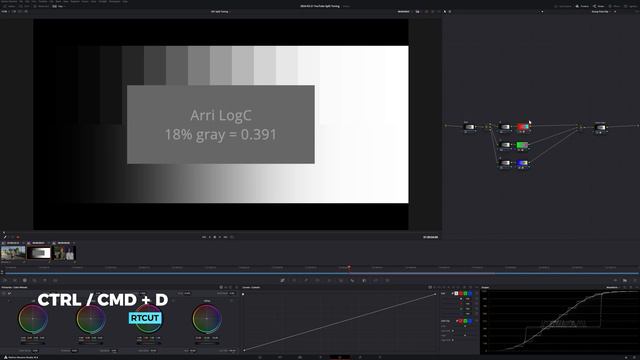Click the project home icon in bottom-right corner
The width and height of the screenshot is (640, 360).
click(626, 357)
